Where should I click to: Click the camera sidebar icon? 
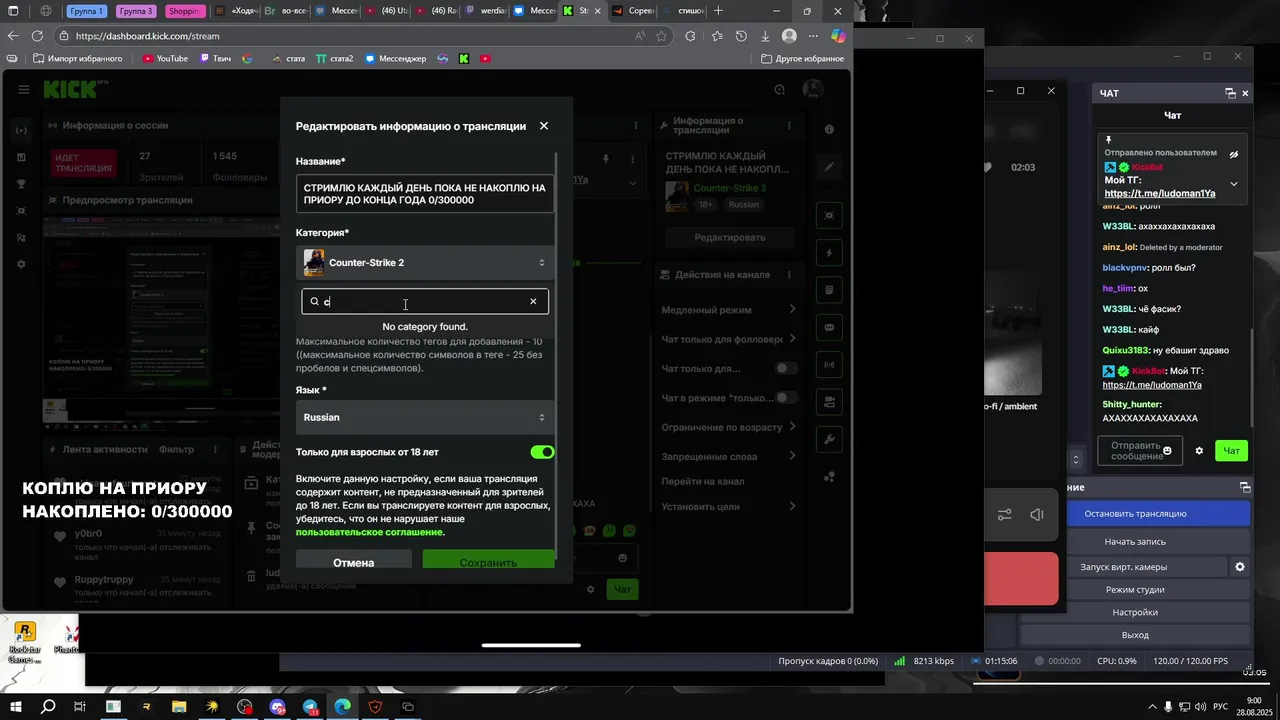coord(829,402)
